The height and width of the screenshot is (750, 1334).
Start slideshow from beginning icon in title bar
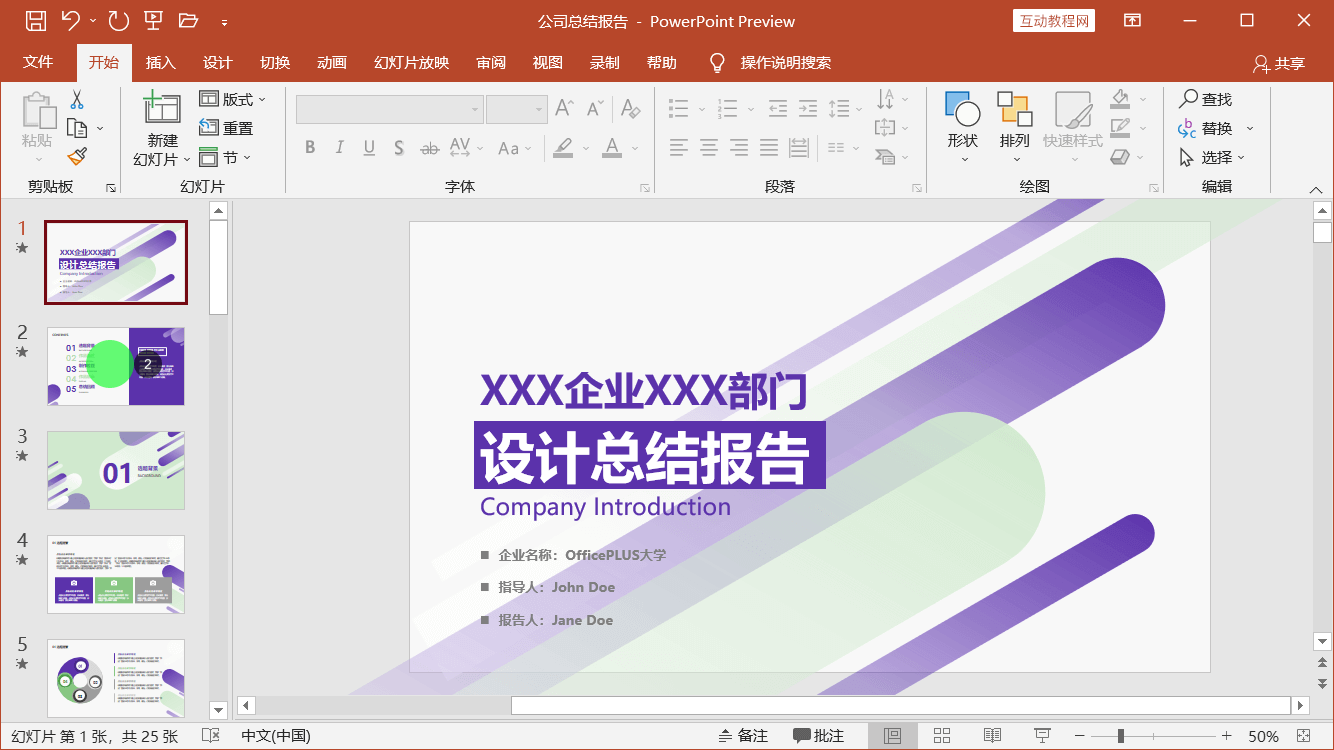(x=153, y=20)
